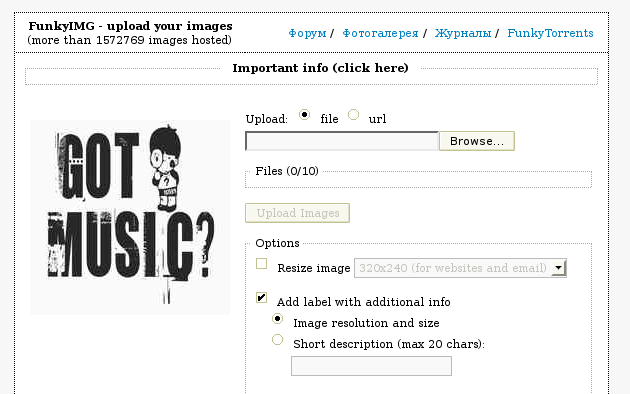This screenshot has width=630, height=394.
Task: Click the FunkyIMG upload your images title
Action: [x=131, y=26]
